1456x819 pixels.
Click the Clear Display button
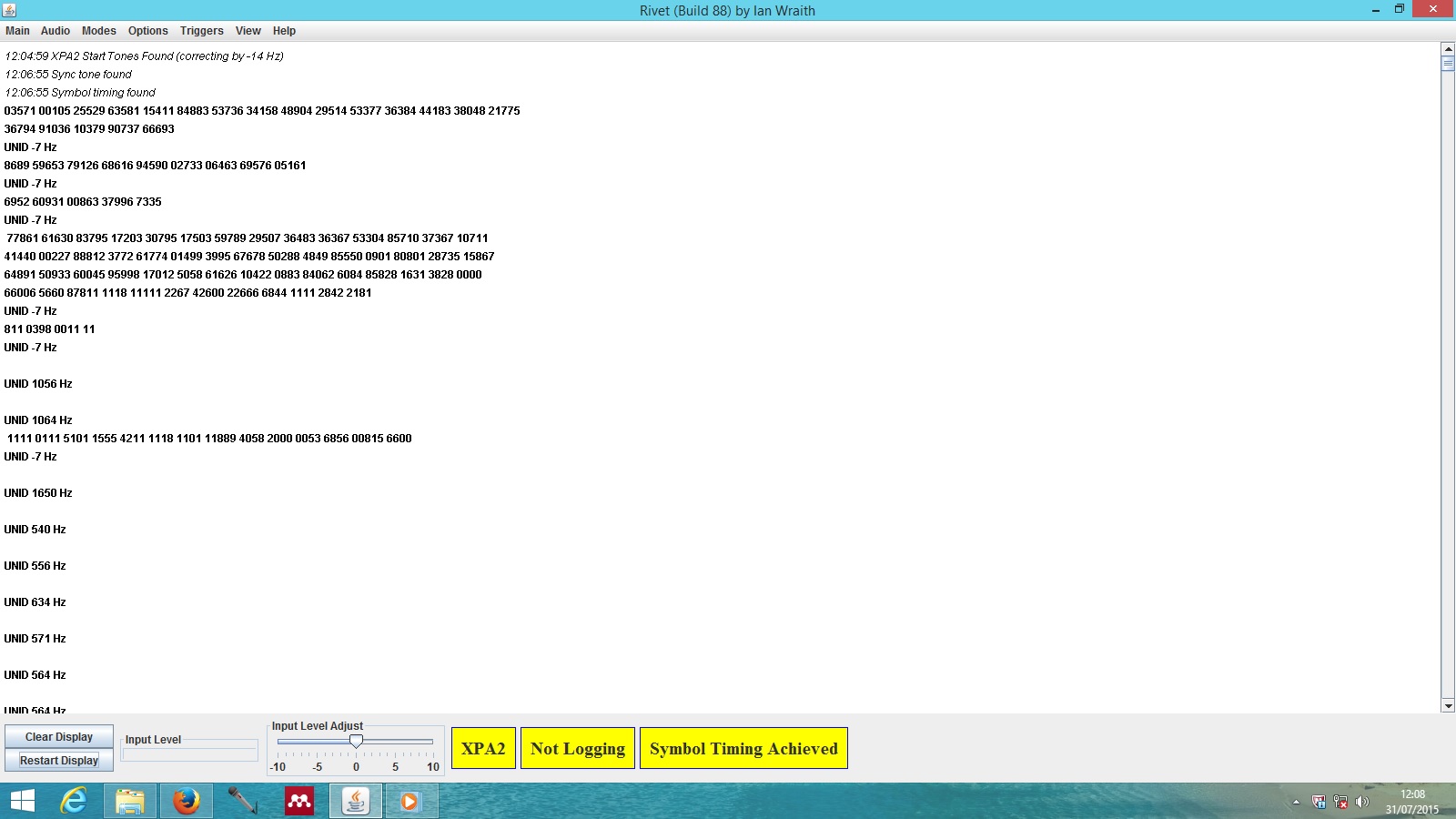coord(59,736)
